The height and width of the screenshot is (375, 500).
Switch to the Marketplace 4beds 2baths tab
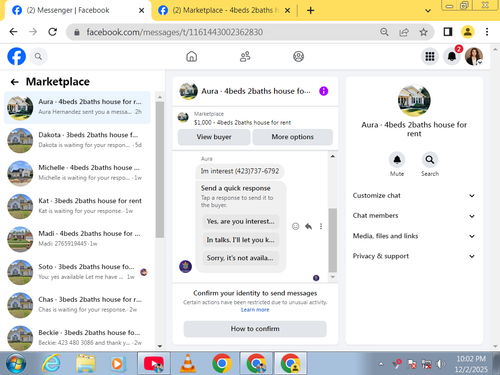point(223,10)
